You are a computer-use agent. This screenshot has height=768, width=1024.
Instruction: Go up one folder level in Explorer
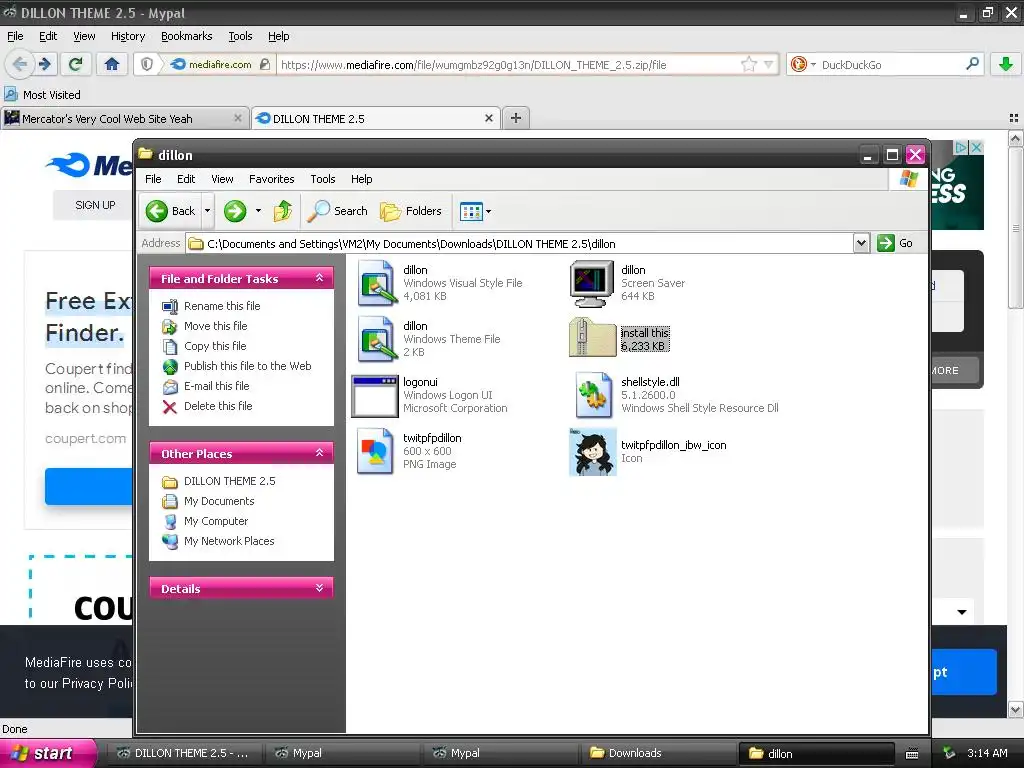[283, 211]
